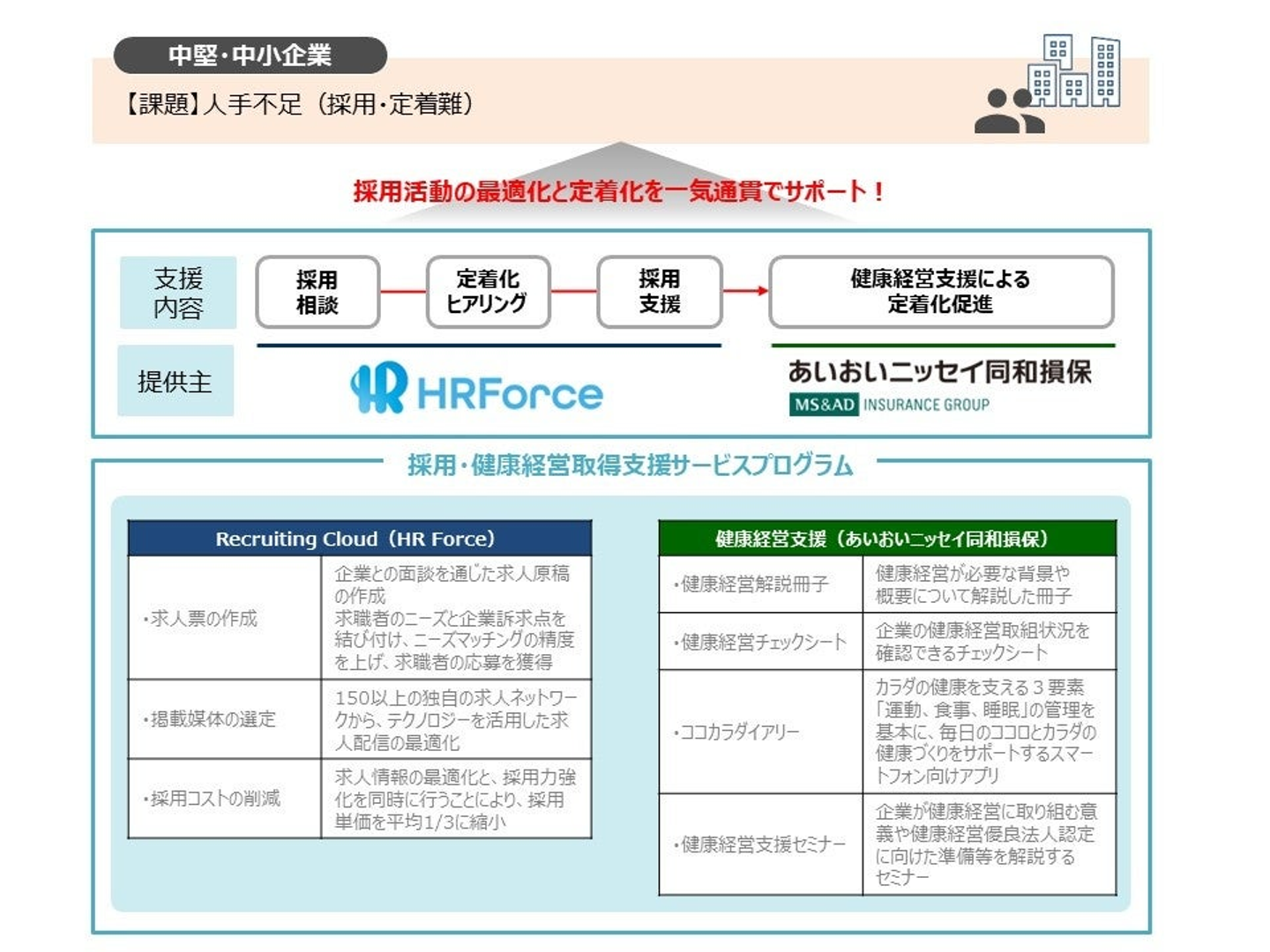Select the 掲載媒体の選定 row
The height and width of the screenshot is (952, 1270).
pyautogui.click(x=359, y=718)
